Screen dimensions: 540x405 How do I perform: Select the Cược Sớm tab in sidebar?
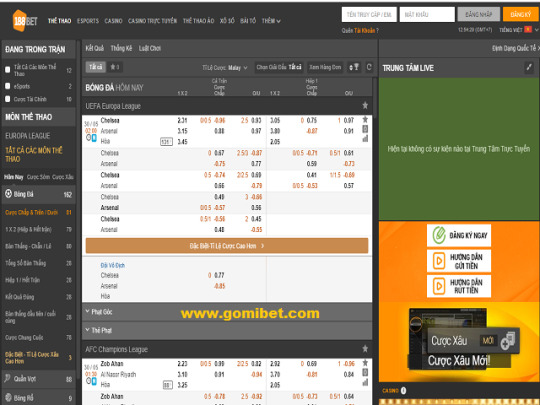tap(38, 177)
